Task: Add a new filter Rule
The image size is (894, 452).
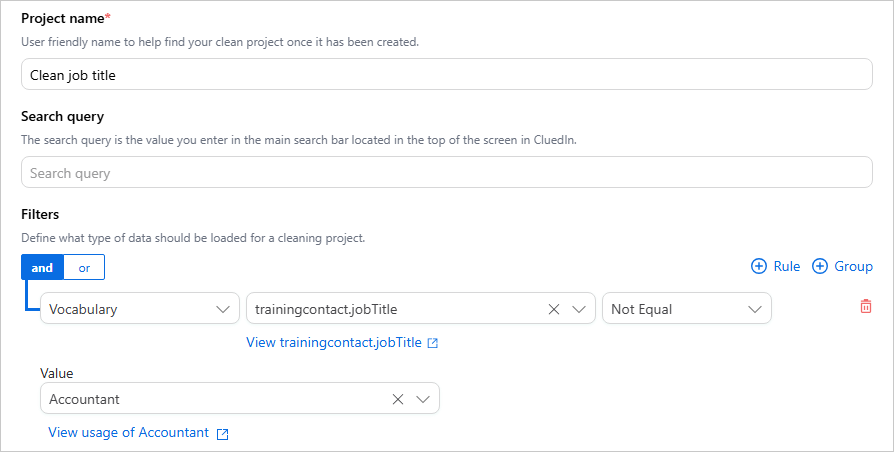Action: [775, 266]
